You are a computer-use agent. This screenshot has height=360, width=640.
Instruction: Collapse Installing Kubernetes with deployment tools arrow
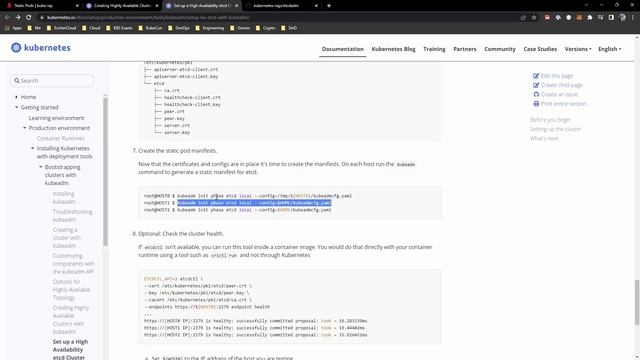click(x=33, y=148)
